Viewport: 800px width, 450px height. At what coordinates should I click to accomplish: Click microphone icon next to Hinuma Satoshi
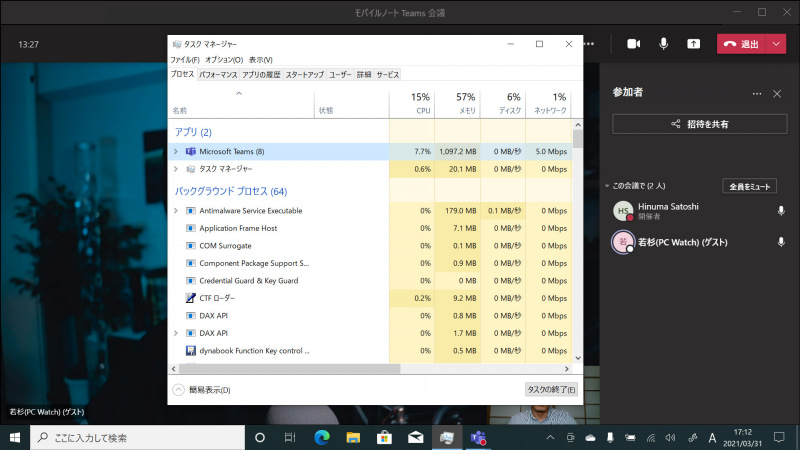pos(781,210)
